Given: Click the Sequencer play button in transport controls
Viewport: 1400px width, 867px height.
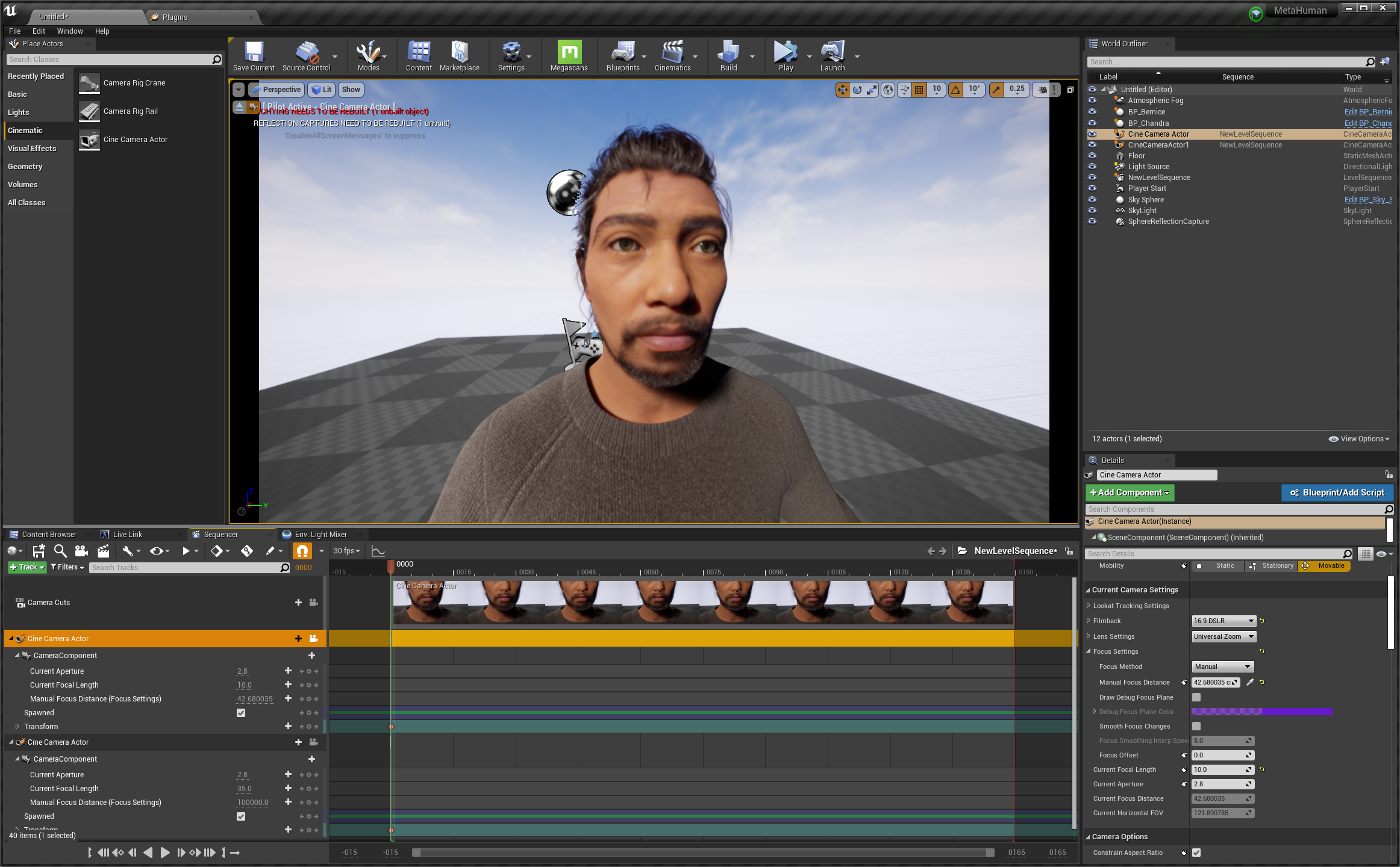Looking at the screenshot, I should point(164,853).
